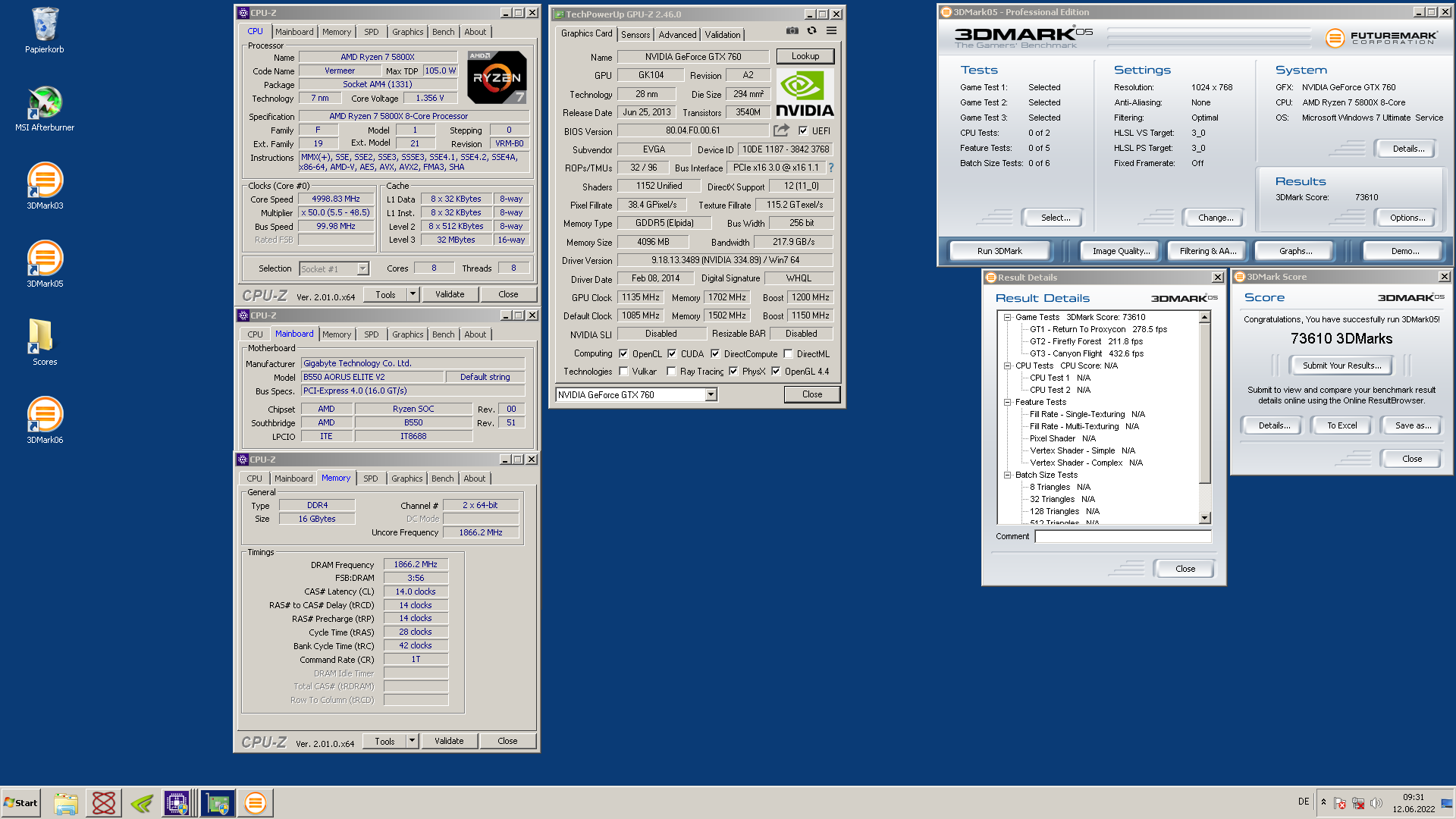
Task: Toggle the PhysX checkbox
Action: point(733,371)
